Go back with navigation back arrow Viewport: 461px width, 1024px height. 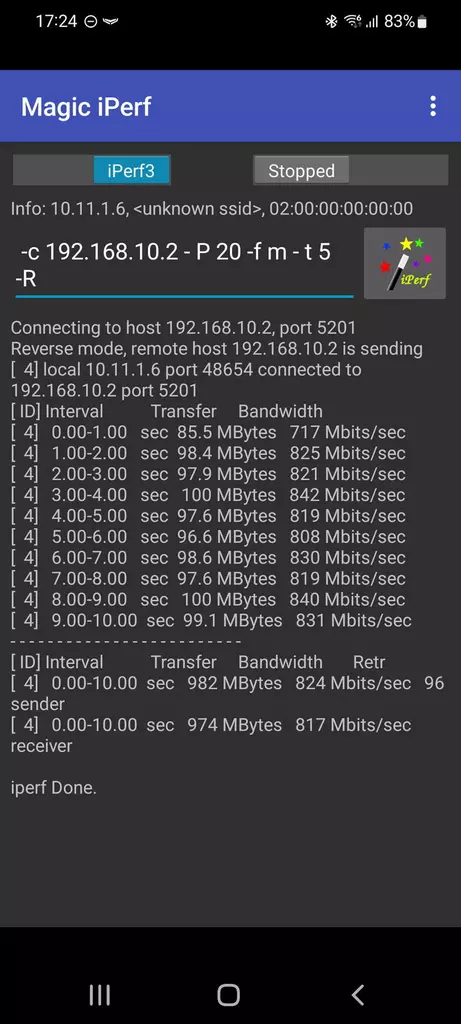tap(357, 995)
